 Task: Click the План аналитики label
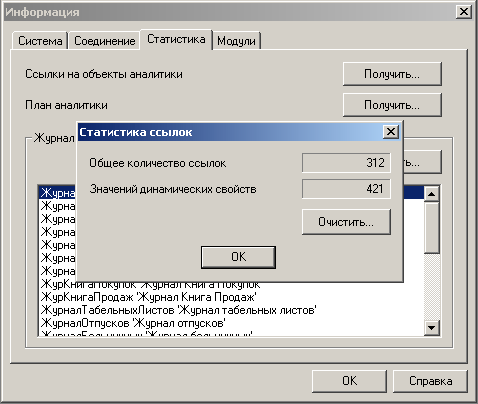pos(66,105)
